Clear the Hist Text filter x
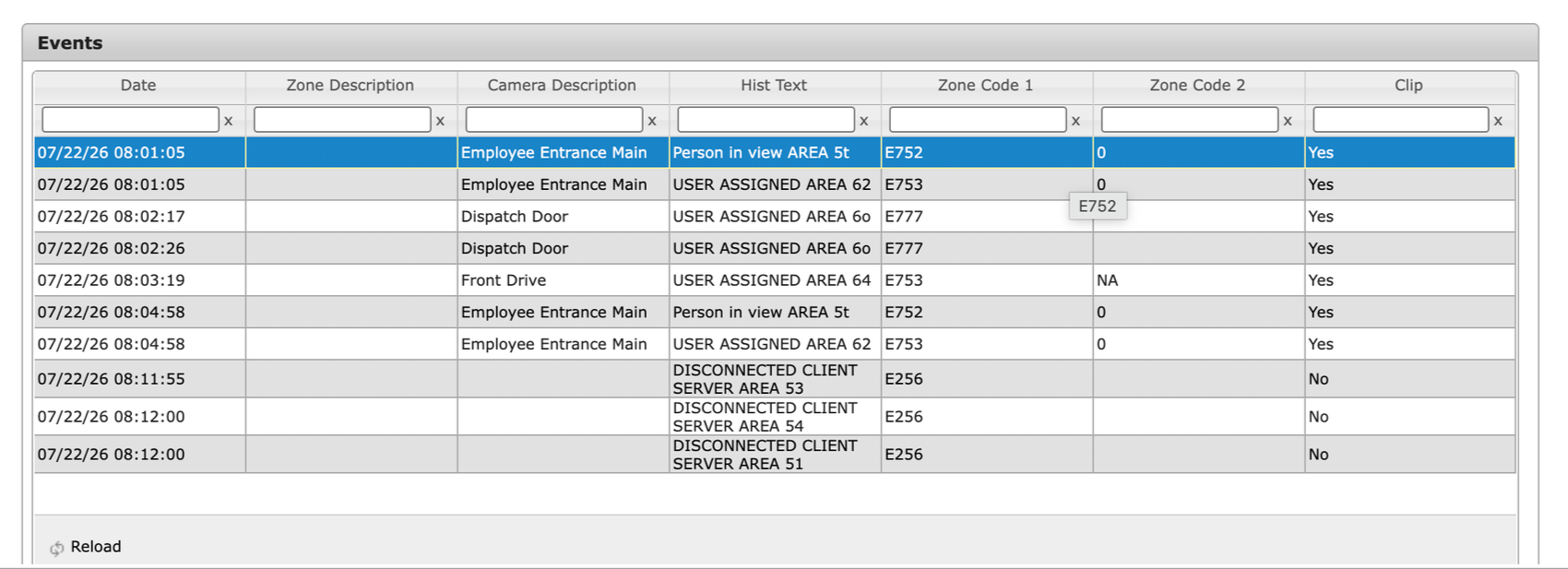This screenshot has width=1568, height=569. coord(864,121)
